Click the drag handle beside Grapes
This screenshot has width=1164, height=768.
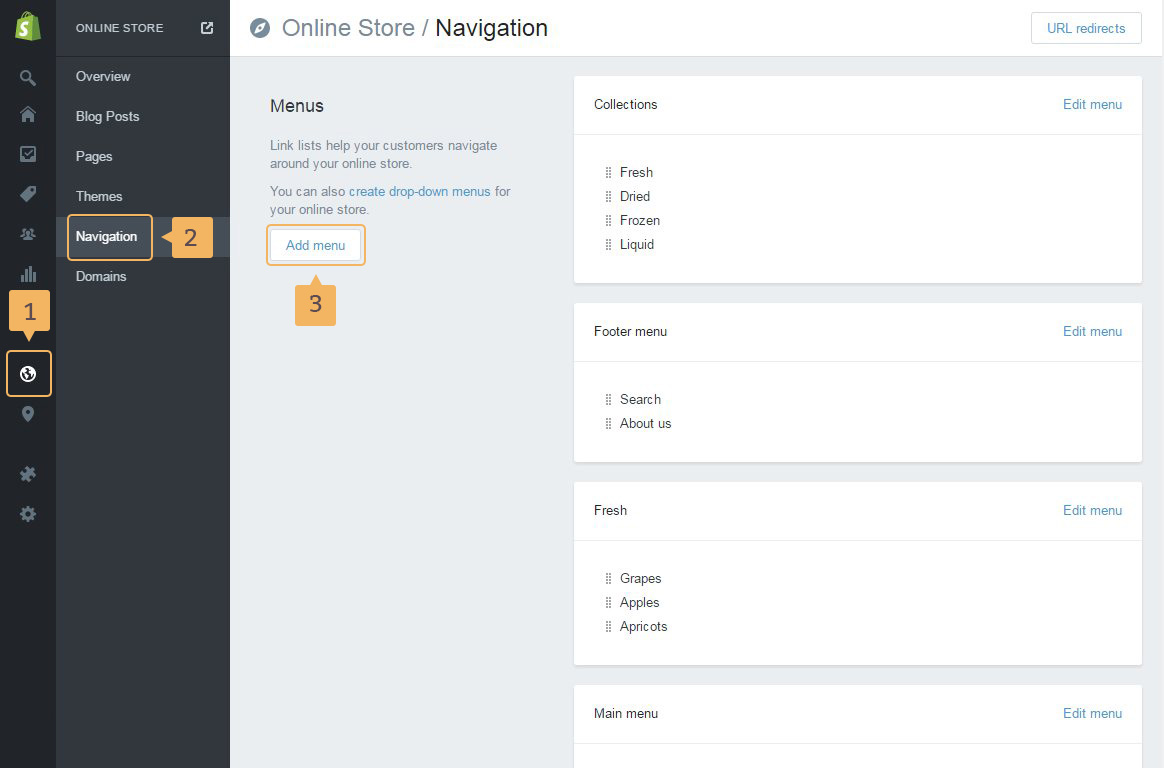(608, 578)
